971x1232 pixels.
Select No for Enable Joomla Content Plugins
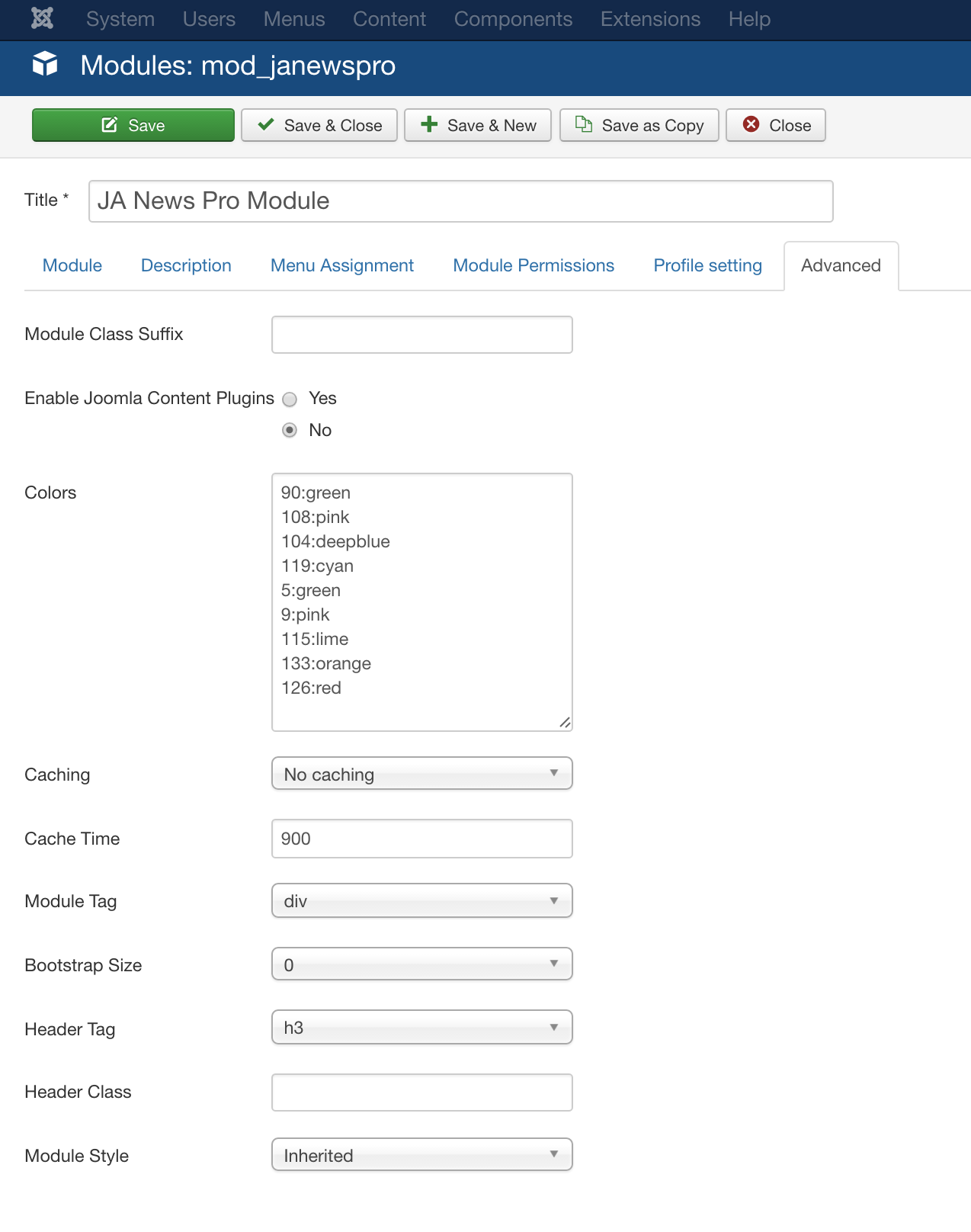tap(290, 431)
